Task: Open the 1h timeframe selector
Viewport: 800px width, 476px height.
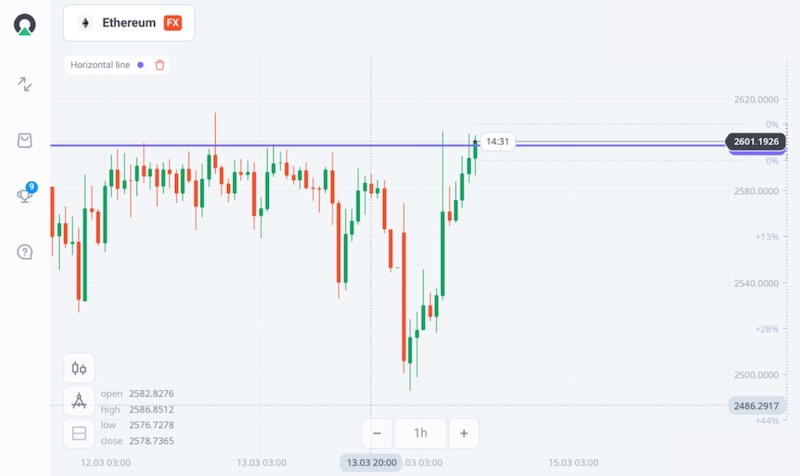Action: [420, 433]
